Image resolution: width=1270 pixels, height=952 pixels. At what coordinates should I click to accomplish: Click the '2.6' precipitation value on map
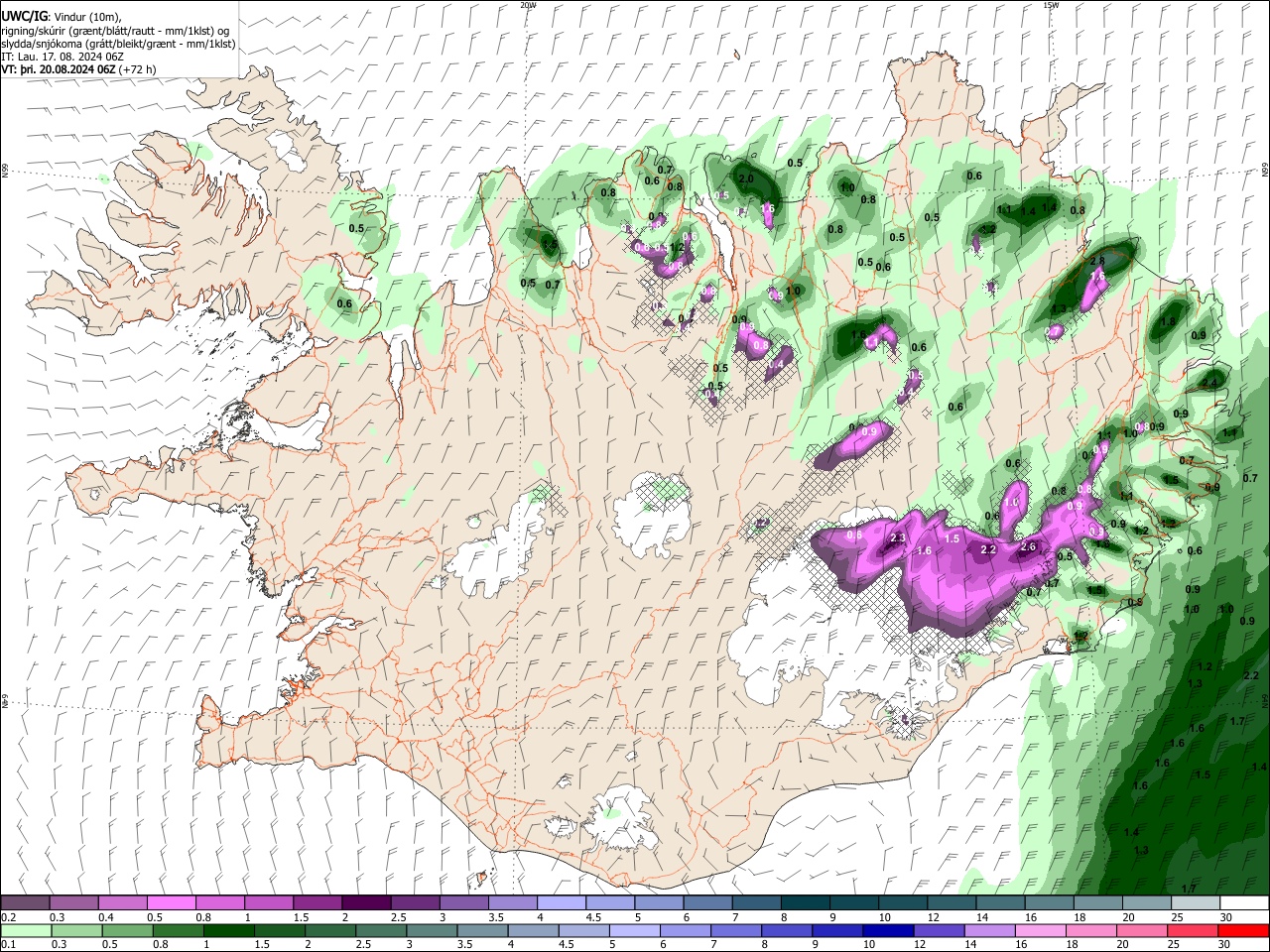pos(1028,547)
